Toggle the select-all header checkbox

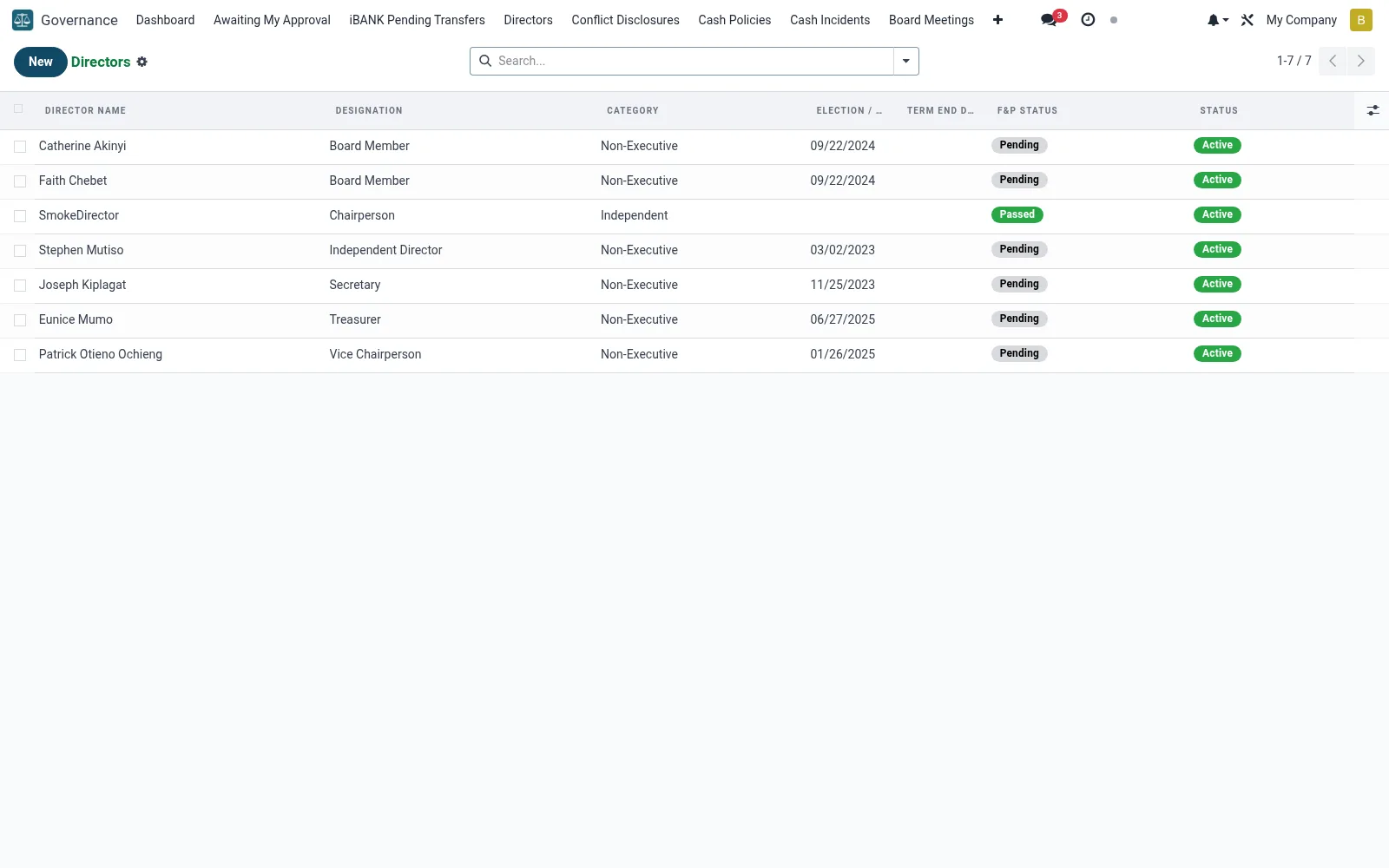[18, 109]
